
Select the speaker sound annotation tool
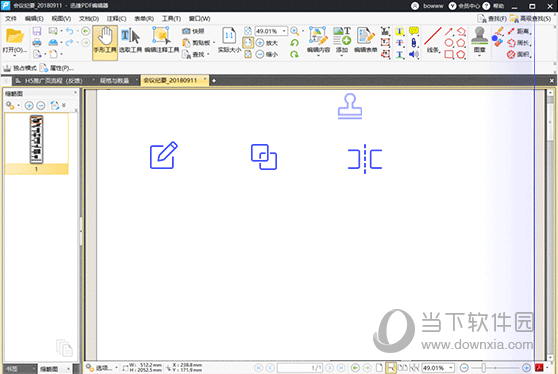tap(414, 54)
